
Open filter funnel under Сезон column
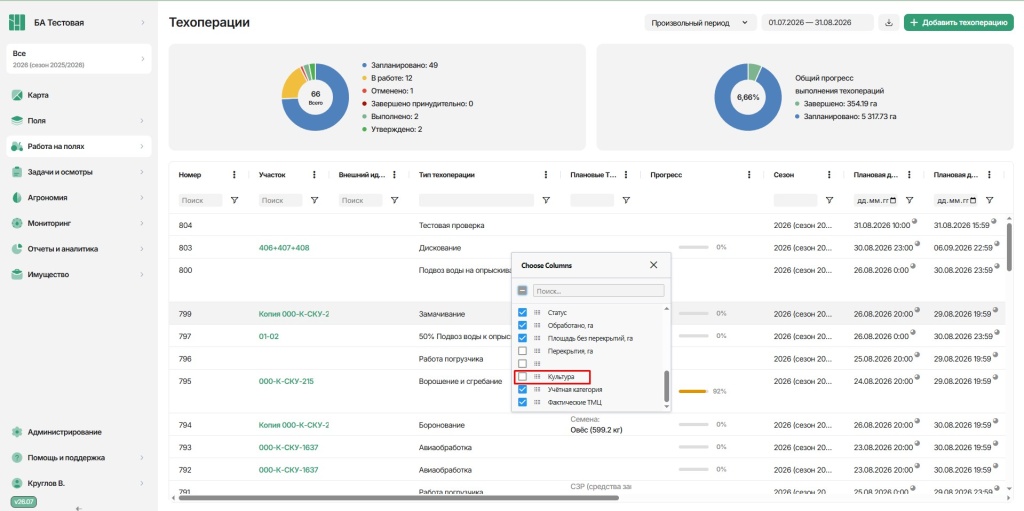click(x=829, y=200)
